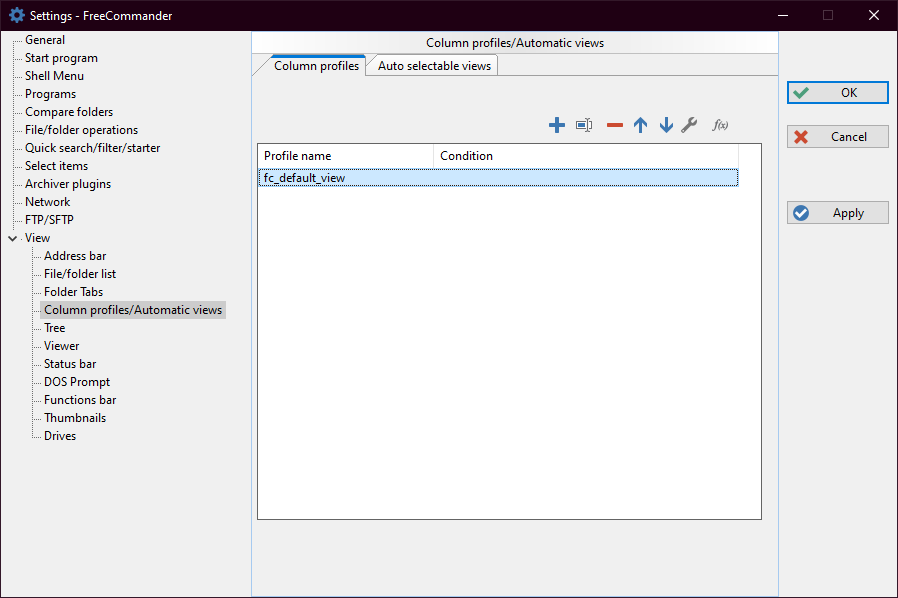The width and height of the screenshot is (898, 598).
Task: Click the Condition column header
Action: [x=585, y=156]
